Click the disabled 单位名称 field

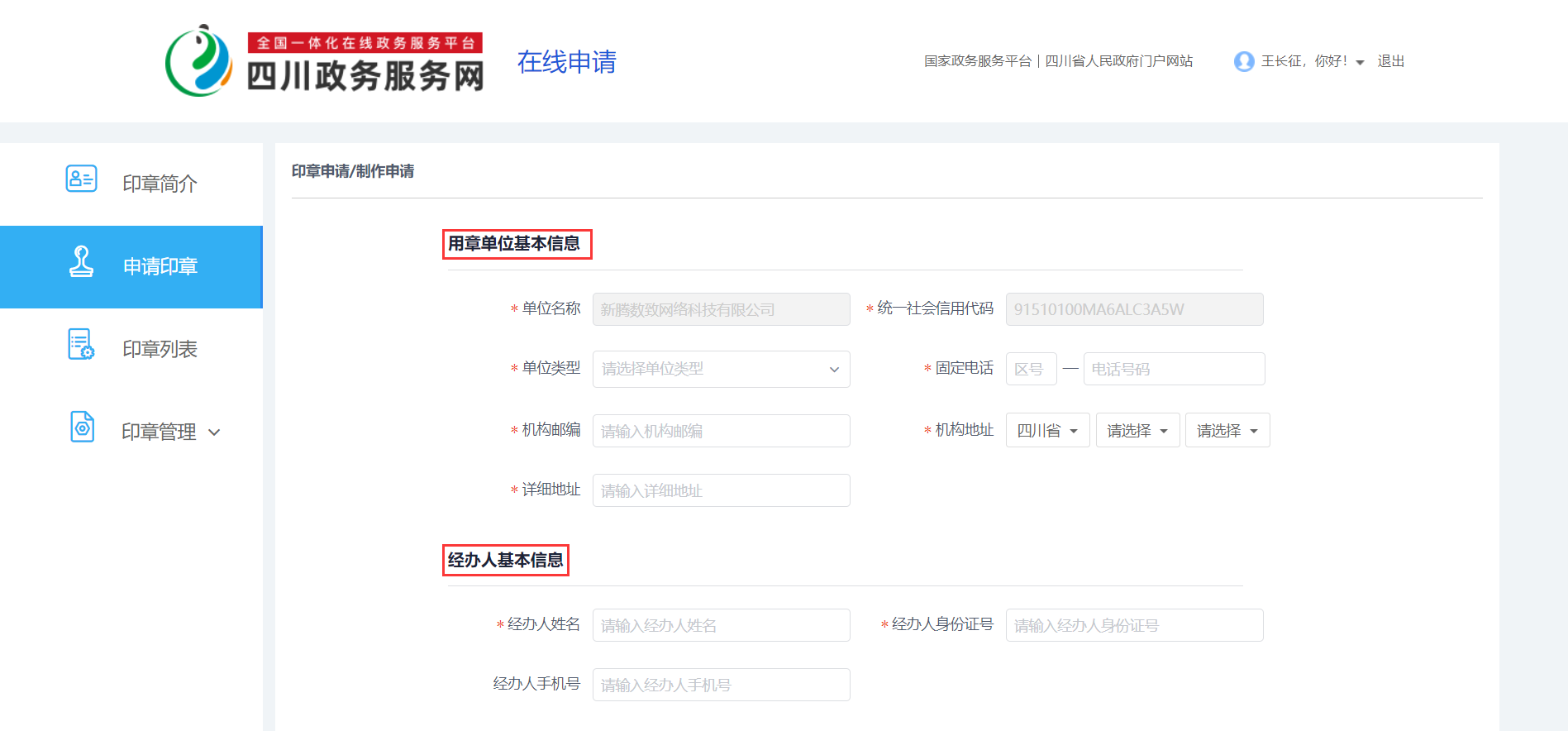pyautogui.click(x=721, y=309)
